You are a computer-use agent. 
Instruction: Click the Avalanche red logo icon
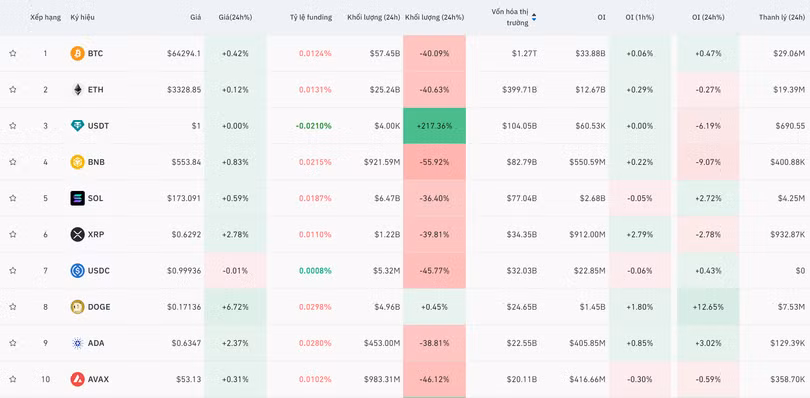tap(77, 379)
